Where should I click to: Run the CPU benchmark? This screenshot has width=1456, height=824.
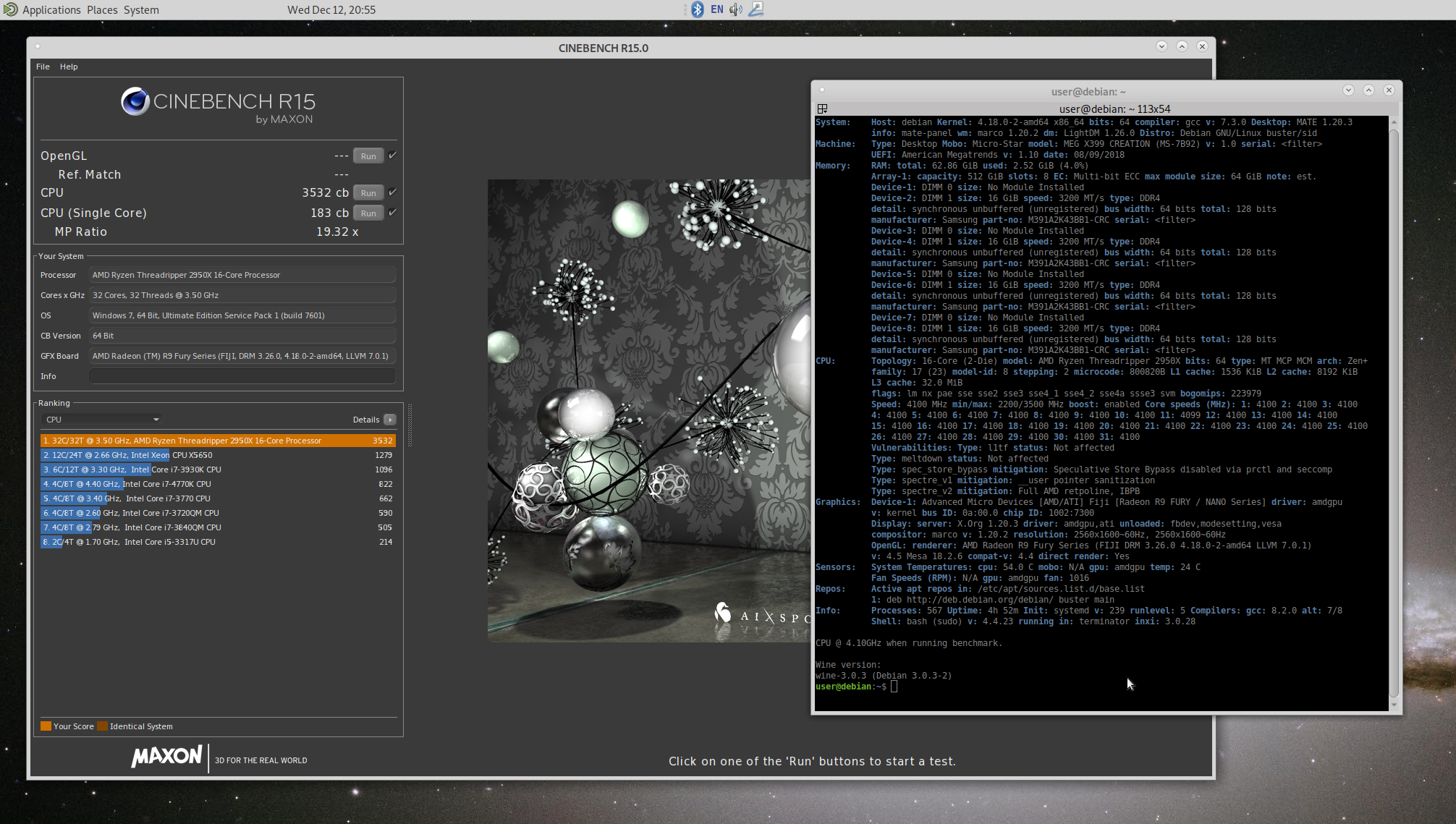click(x=368, y=193)
